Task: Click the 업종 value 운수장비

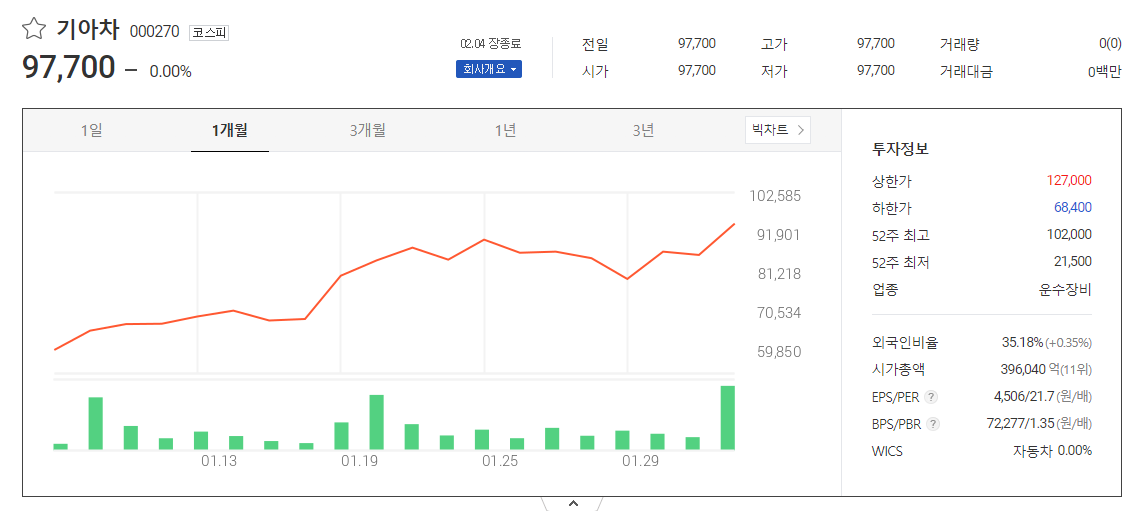Action: click(x=1064, y=290)
